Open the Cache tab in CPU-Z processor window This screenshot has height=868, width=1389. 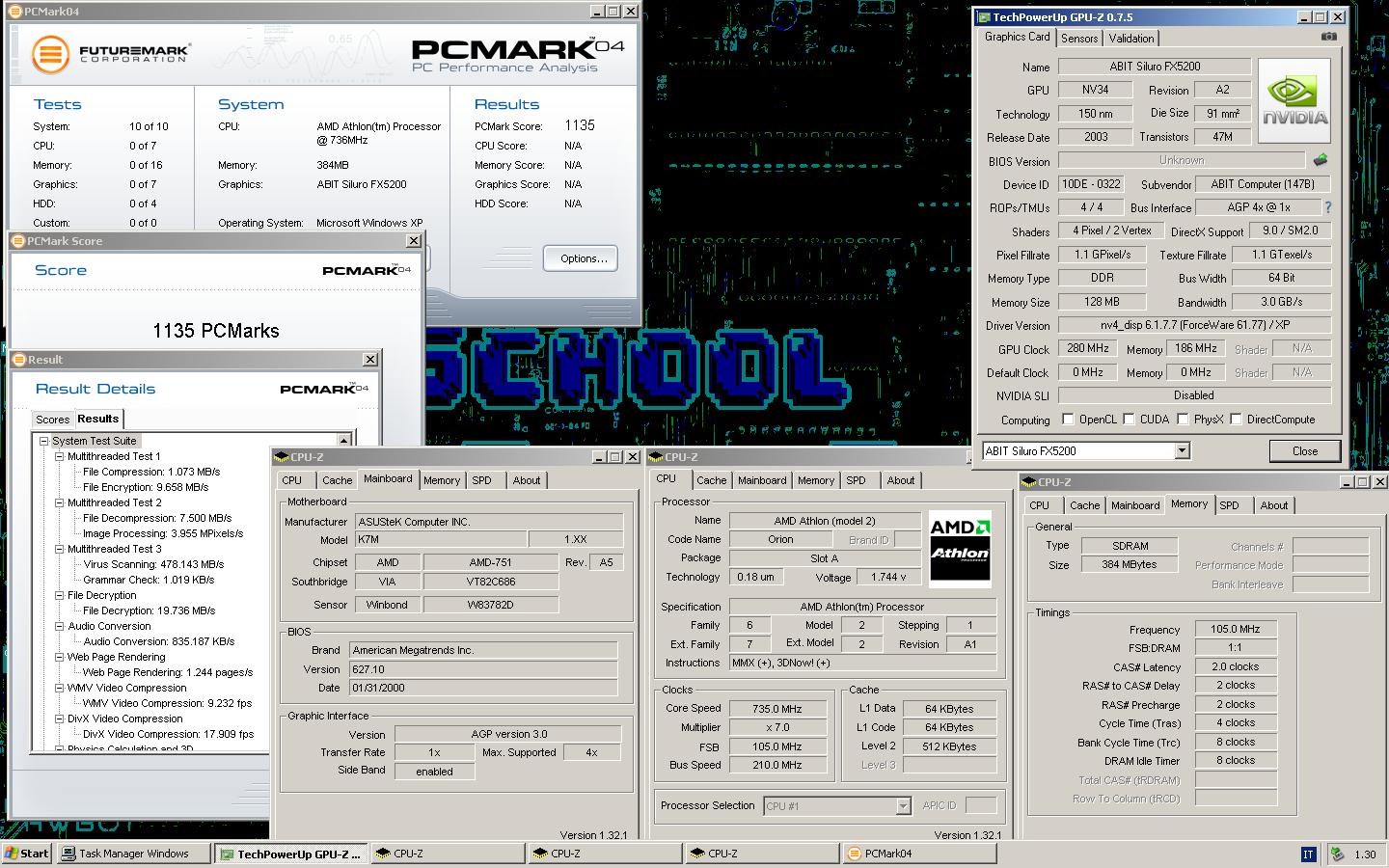[x=711, y=480]
